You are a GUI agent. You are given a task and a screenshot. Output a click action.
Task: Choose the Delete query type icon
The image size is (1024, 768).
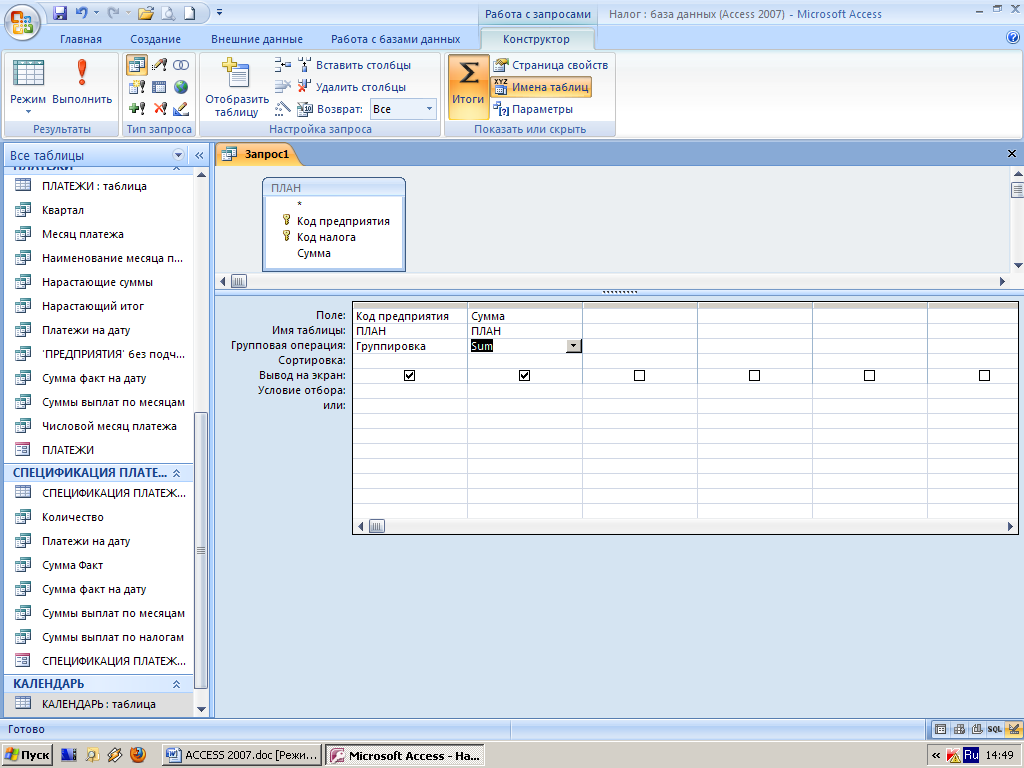click(x=159, y=108)
